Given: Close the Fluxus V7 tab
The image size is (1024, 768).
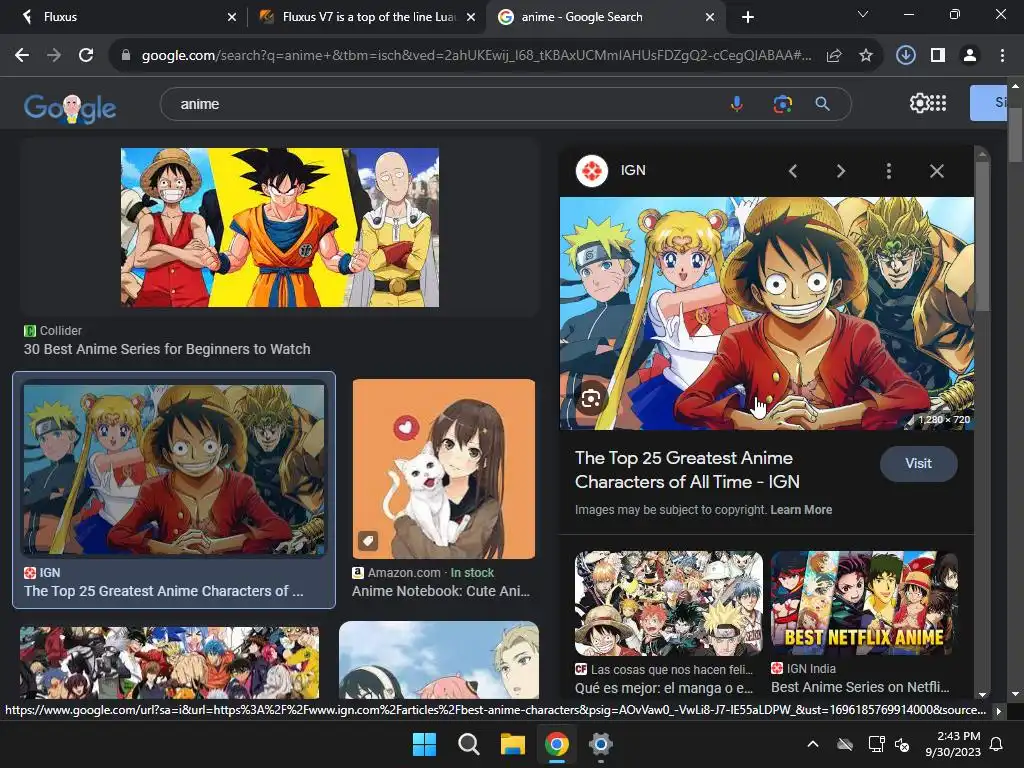Looking at the screenshot, I should tap(471, 18).
